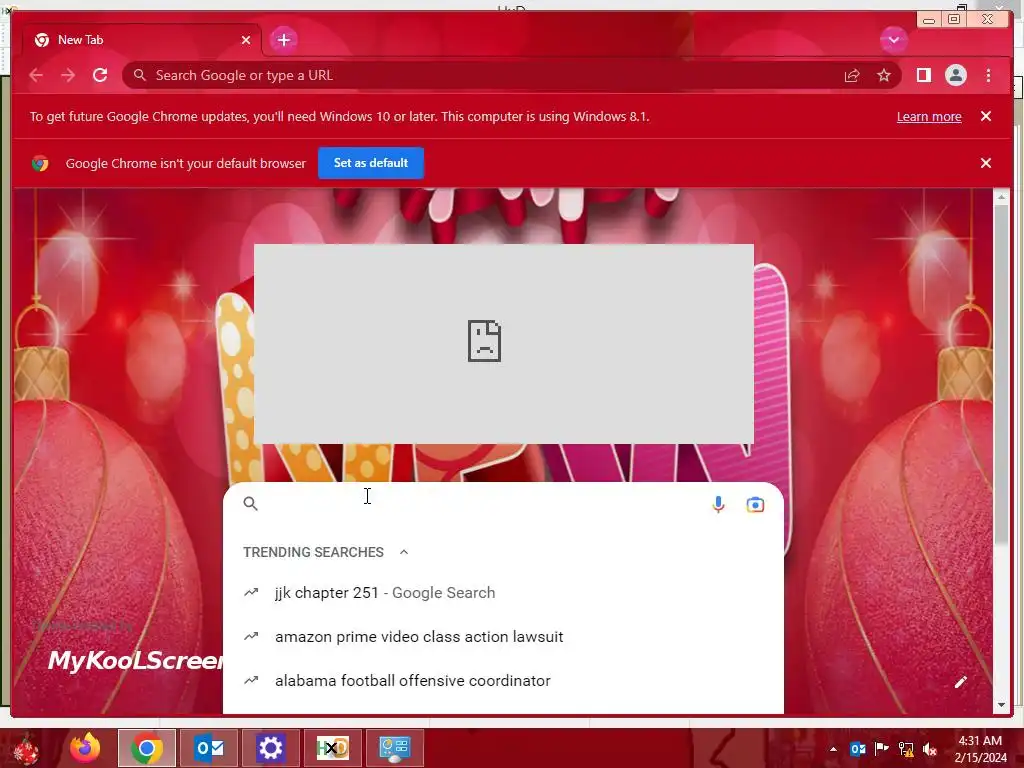Click the browser back arrow

click(x=36, y=75)
